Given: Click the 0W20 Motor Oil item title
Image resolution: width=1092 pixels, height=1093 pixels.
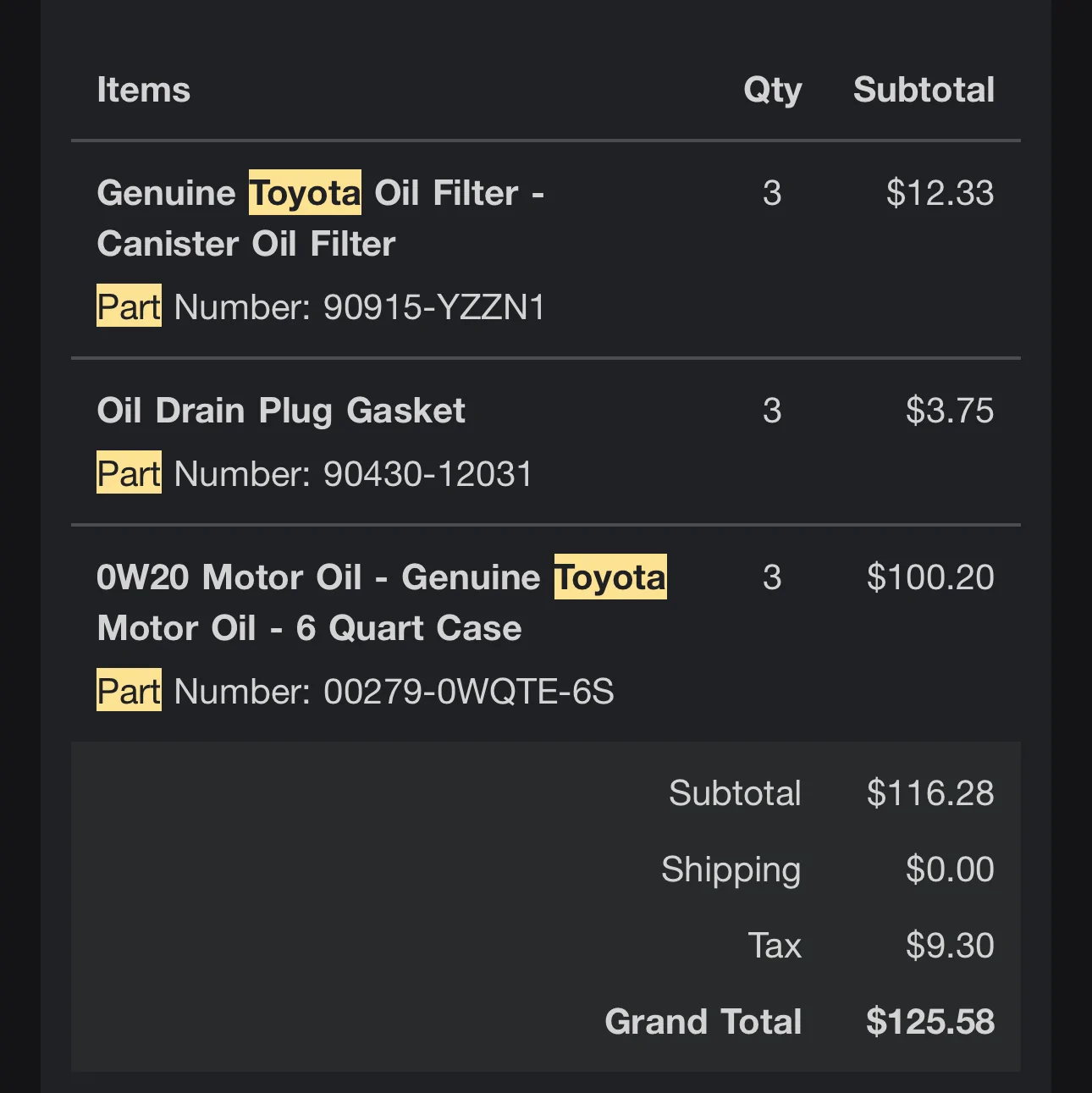Looking at the screenshot, I should click(x=381, y=602).
